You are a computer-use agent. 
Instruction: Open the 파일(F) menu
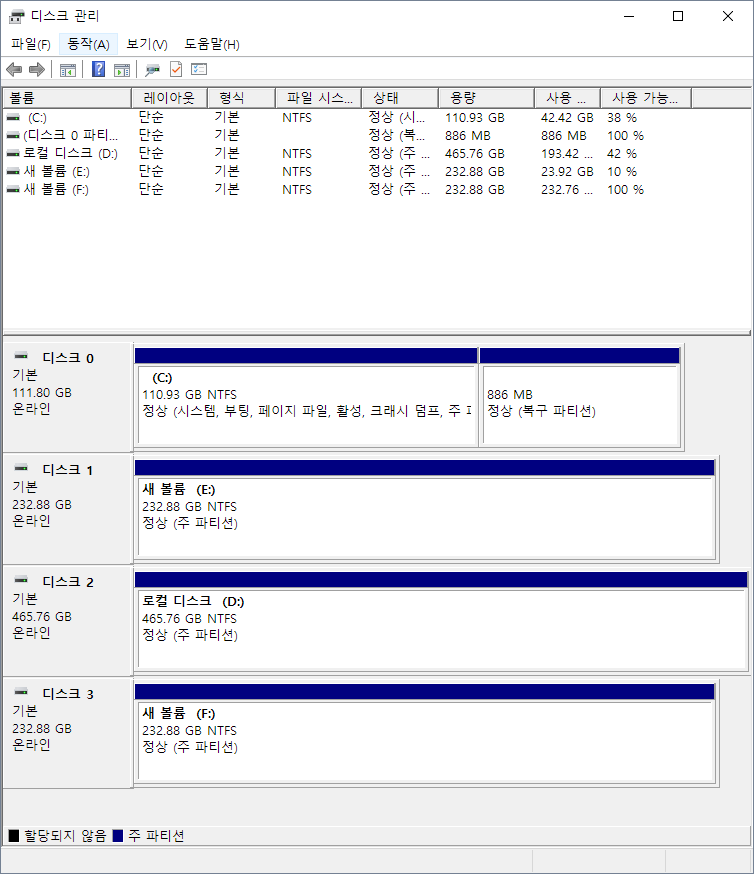click(x=30, y=44)
